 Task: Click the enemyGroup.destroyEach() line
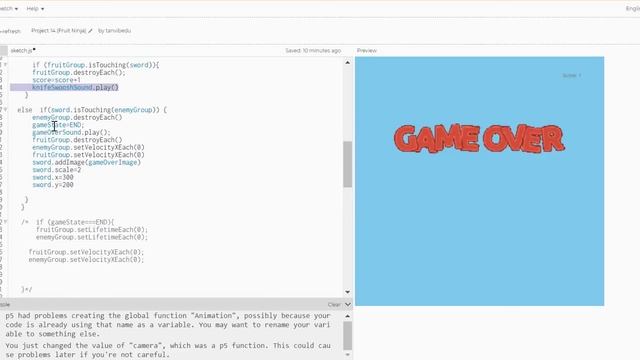click(77, 118)
